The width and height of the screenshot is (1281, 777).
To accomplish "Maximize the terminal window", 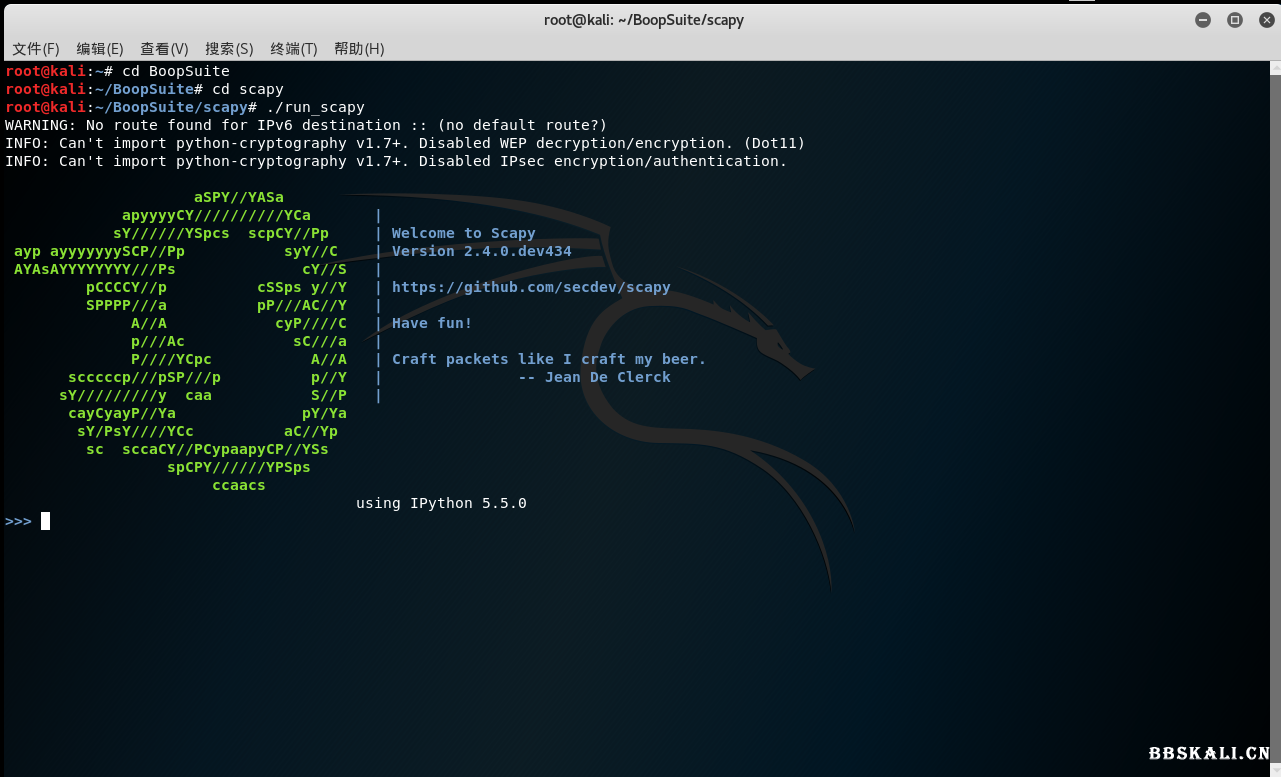I will click(x=1234, y=19).
